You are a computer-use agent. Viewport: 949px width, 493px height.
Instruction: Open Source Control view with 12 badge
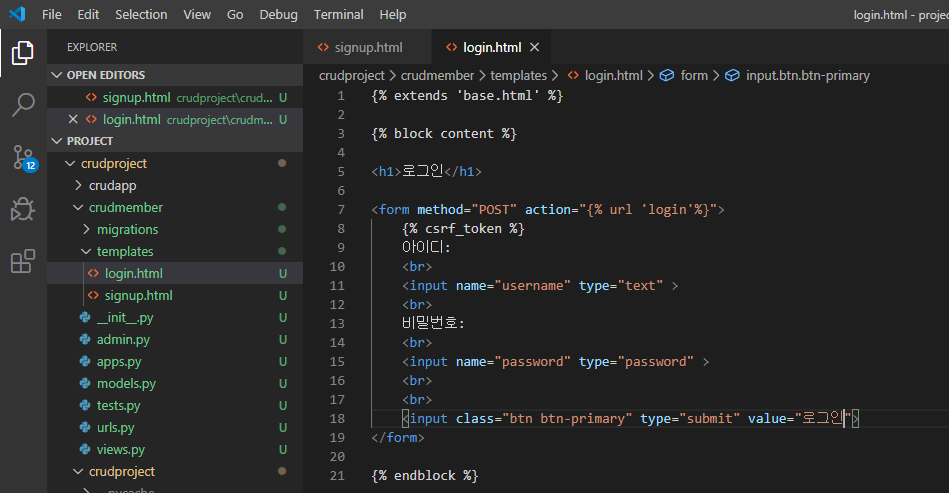click(x=24, y=158)
